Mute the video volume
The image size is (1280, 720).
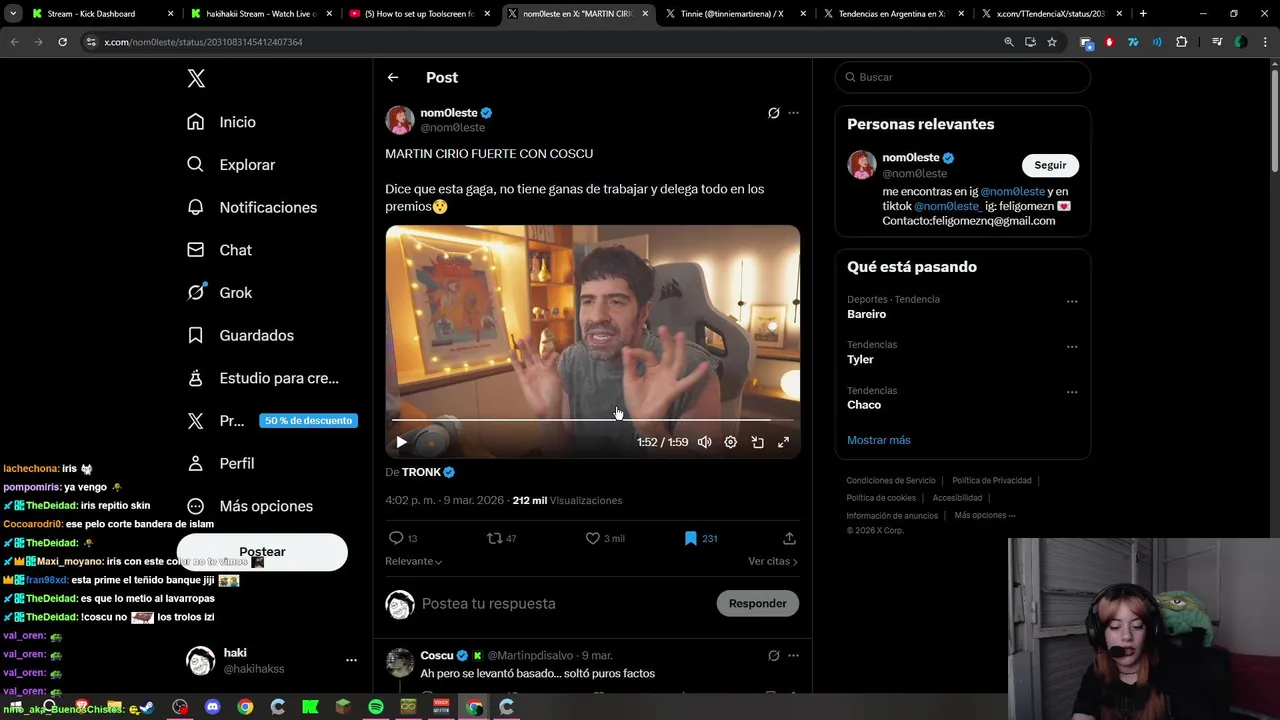(x=705, y=442)
